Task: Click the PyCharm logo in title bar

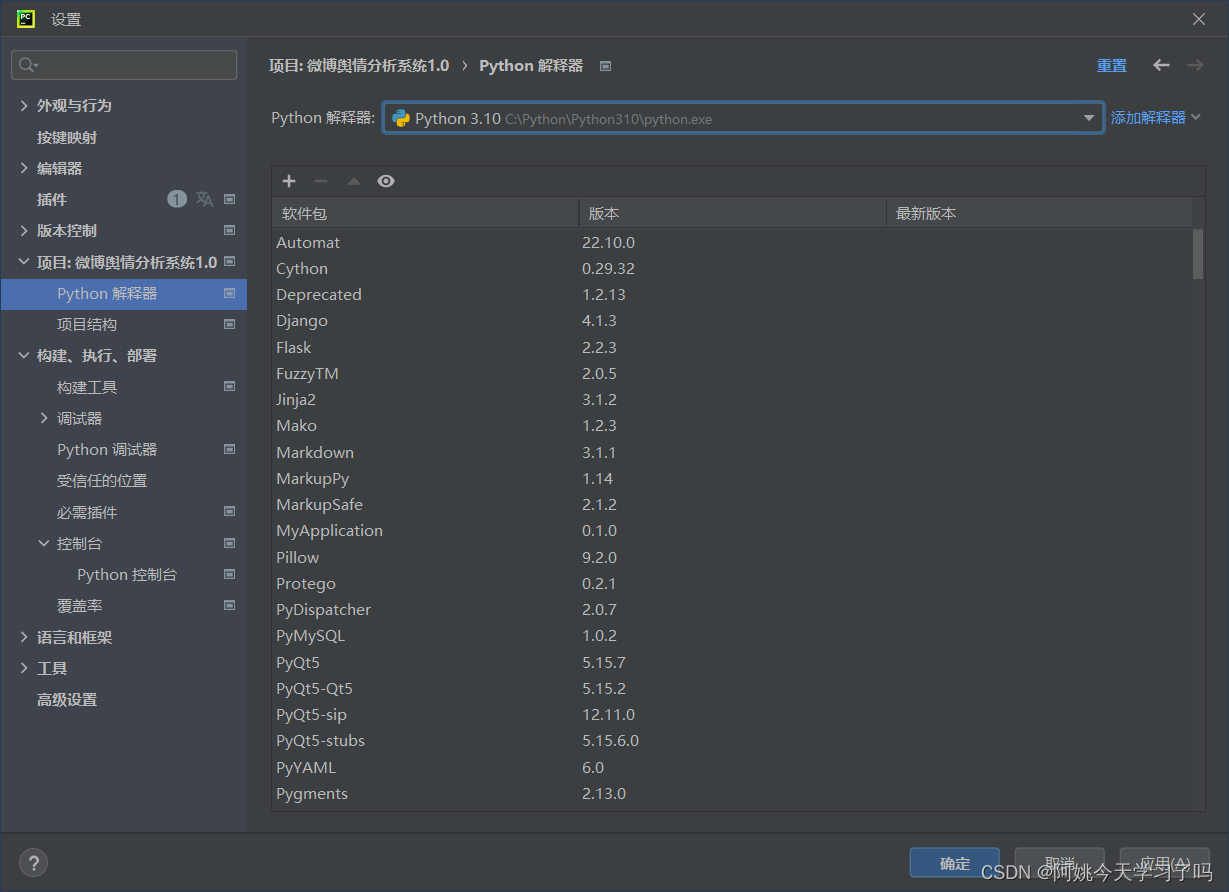Action: 26,18
